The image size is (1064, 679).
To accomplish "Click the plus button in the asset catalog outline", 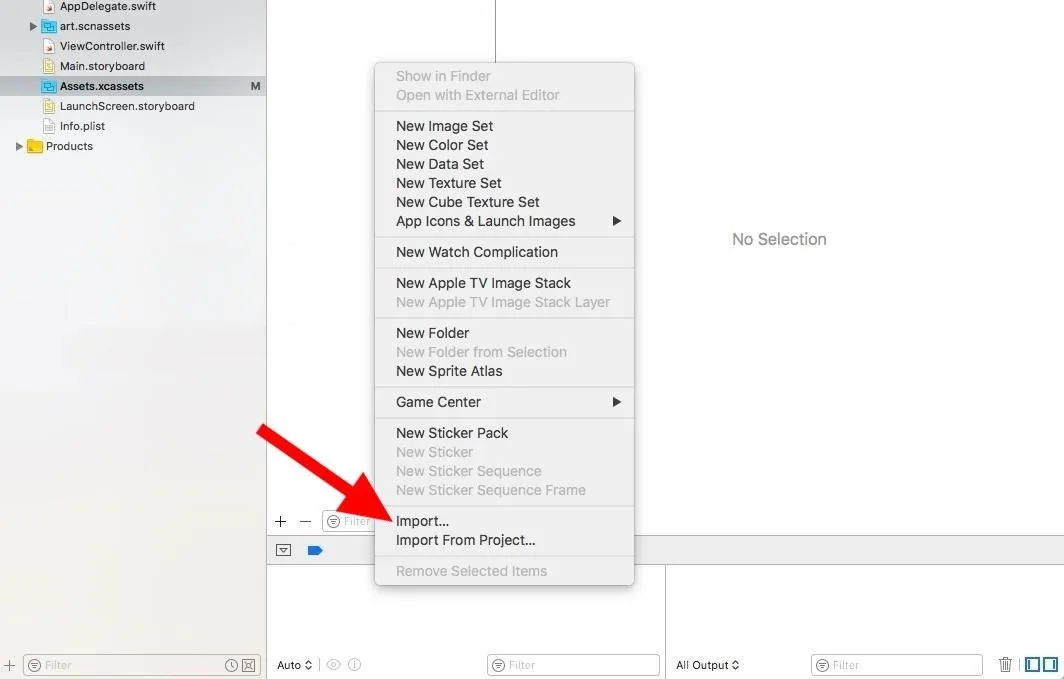I will click(x=280, y=522).
